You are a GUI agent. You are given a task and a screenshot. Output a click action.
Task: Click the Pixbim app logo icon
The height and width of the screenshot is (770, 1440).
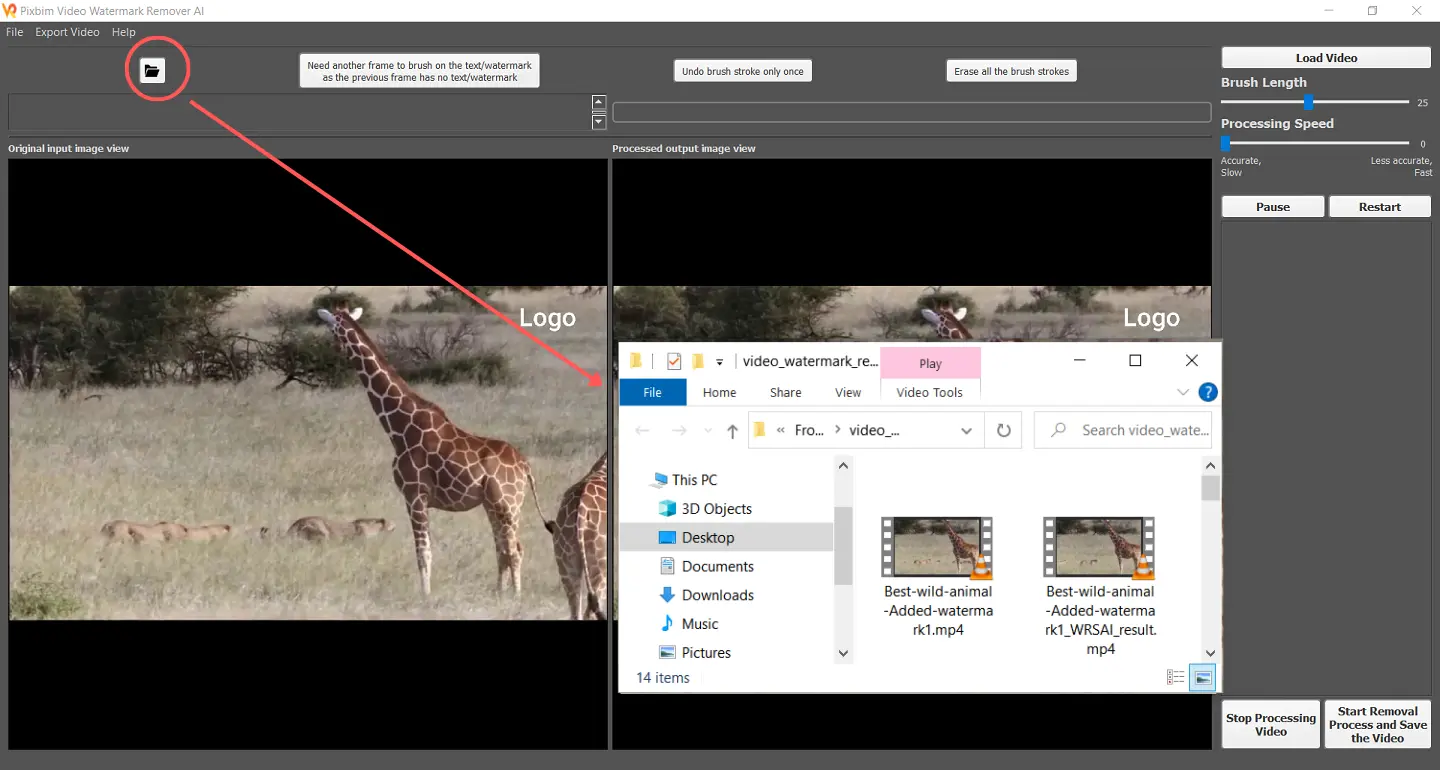point(9,10)
